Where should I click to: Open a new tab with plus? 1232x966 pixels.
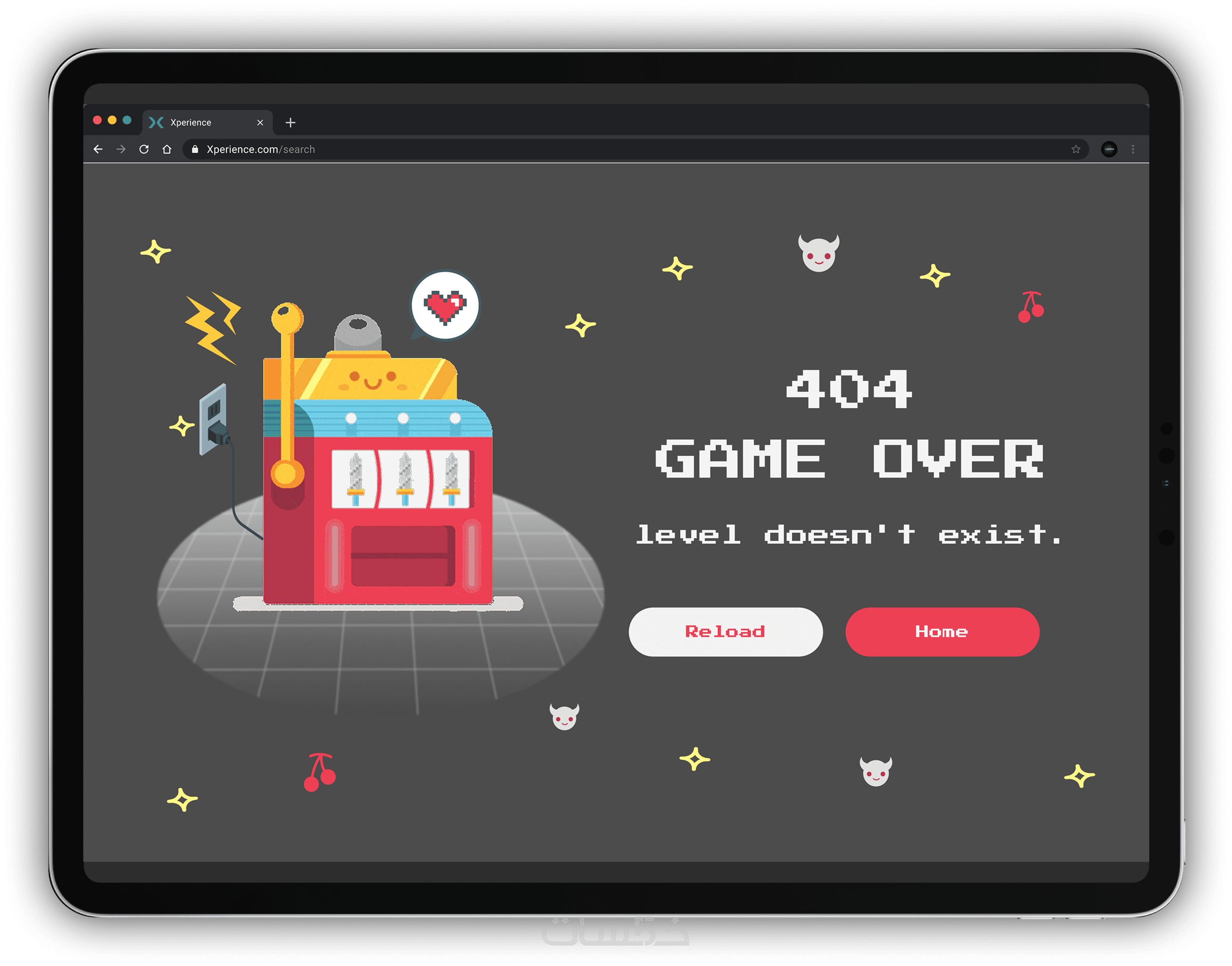point(290,123)
